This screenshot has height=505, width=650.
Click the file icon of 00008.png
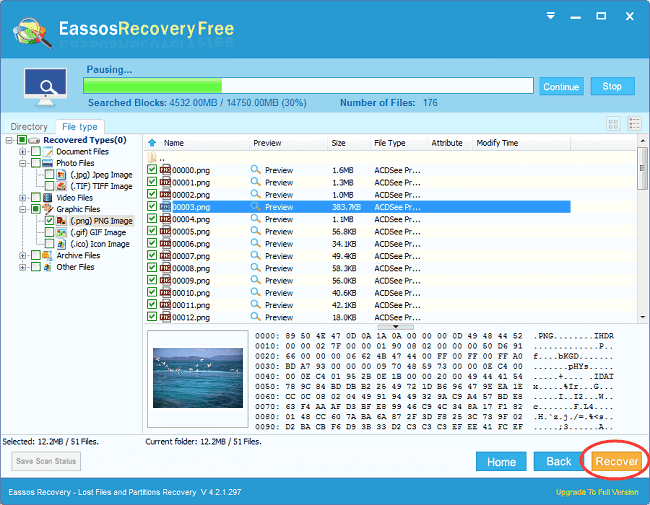[165, 268]
